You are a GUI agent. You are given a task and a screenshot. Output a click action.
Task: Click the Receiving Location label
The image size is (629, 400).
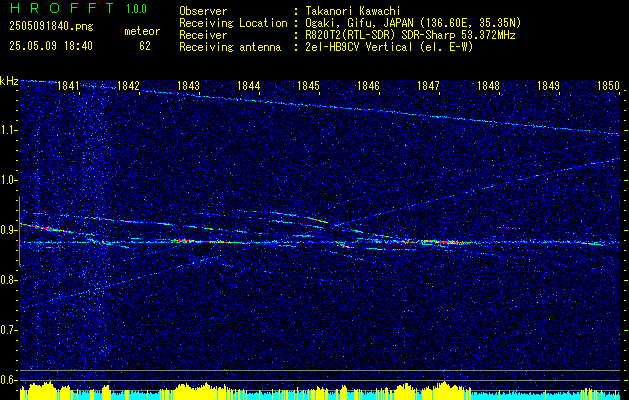[x=233, y=23]
